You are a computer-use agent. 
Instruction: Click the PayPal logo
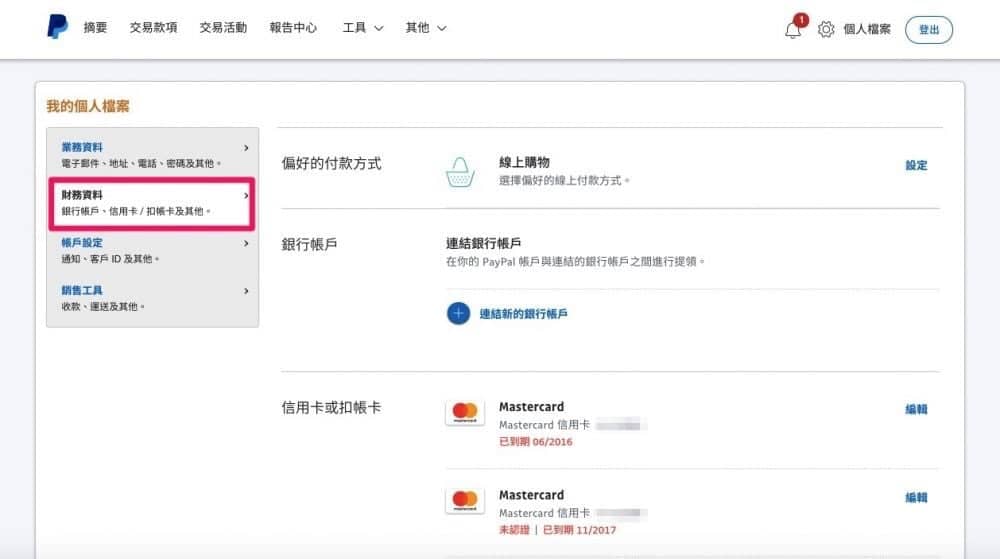[x=57, y=27]
